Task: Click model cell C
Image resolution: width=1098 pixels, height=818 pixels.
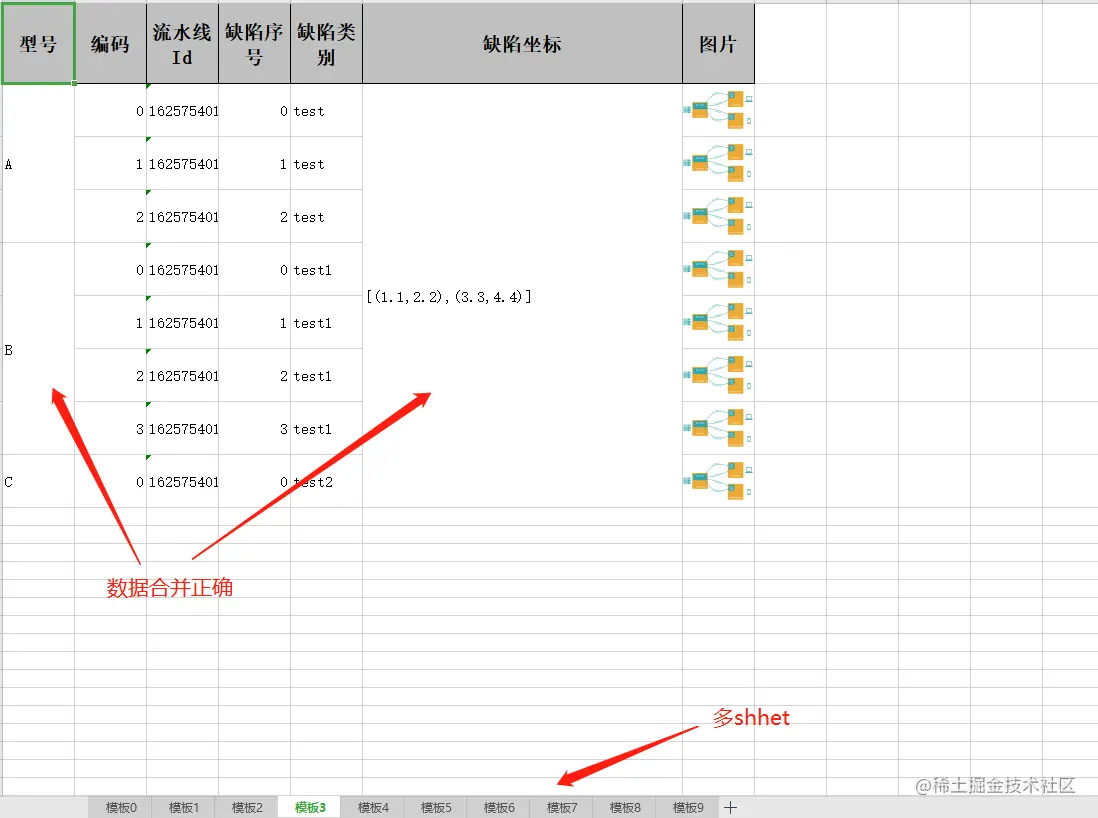Action: 39,481
